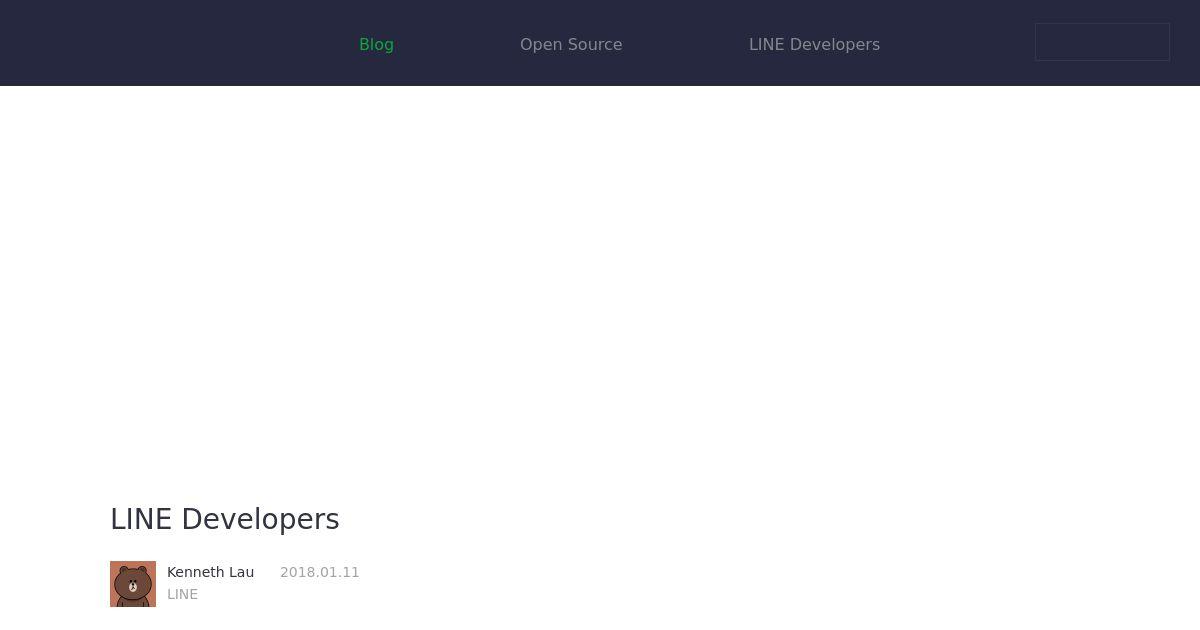Click the post date 2018.01.11
The width and height of the screenshot is (1200, 630).
pos(320,572)
